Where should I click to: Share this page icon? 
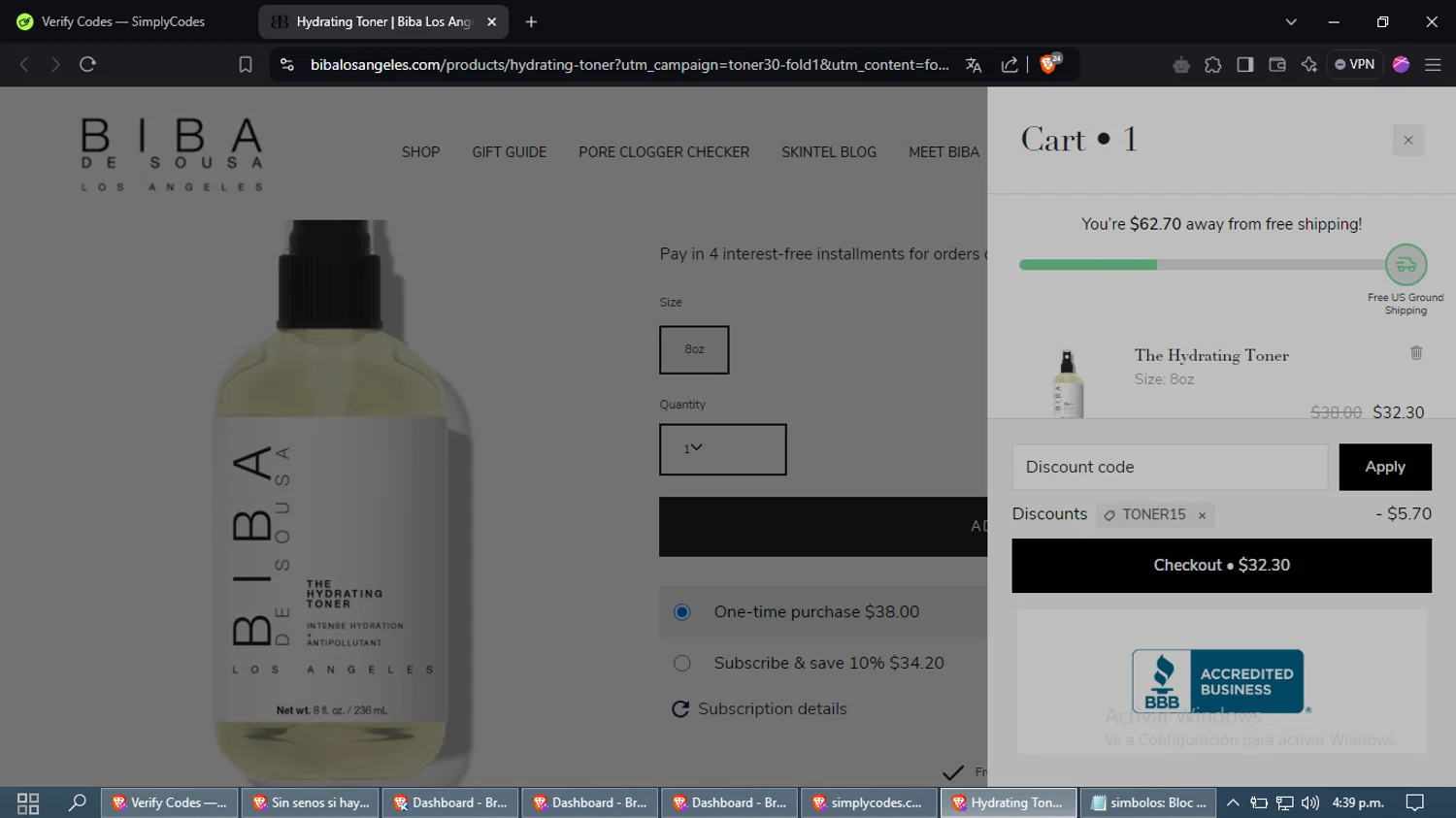pyautogui.click(x=1009, y=64)
